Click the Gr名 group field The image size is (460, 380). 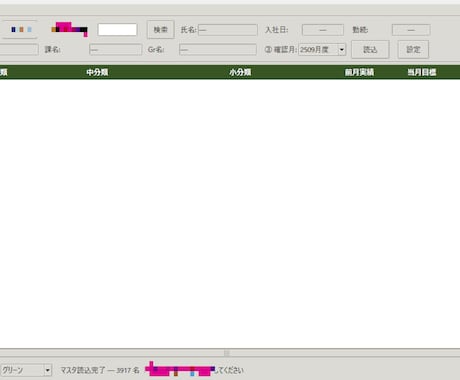coord(218,50)
